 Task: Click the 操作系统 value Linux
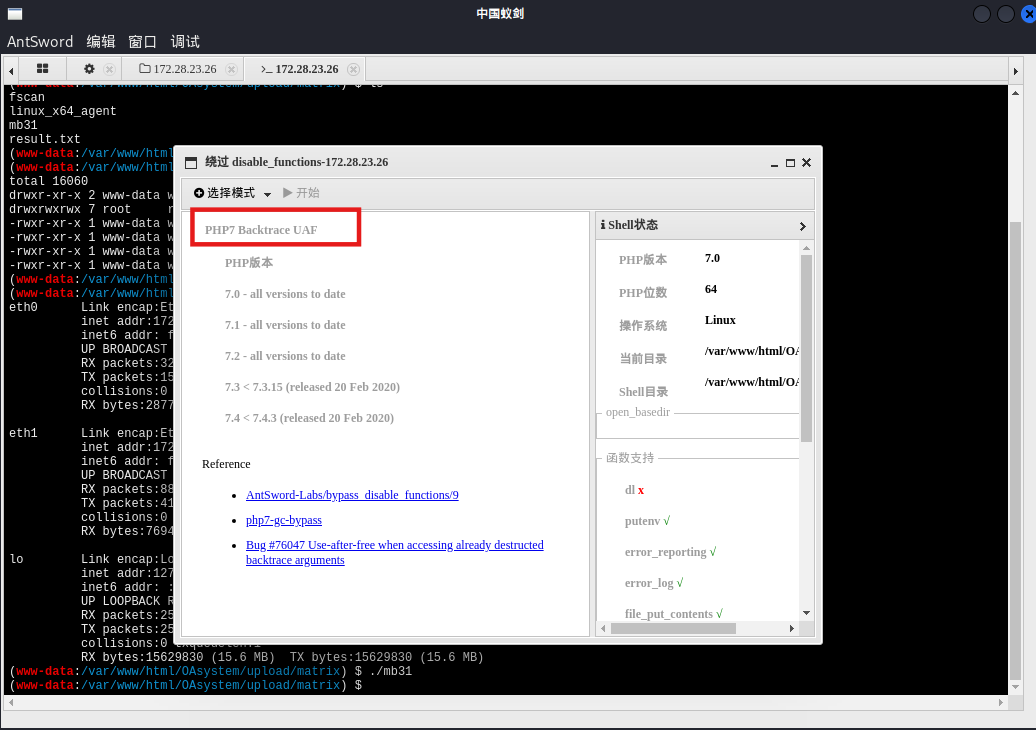point(720,320)
